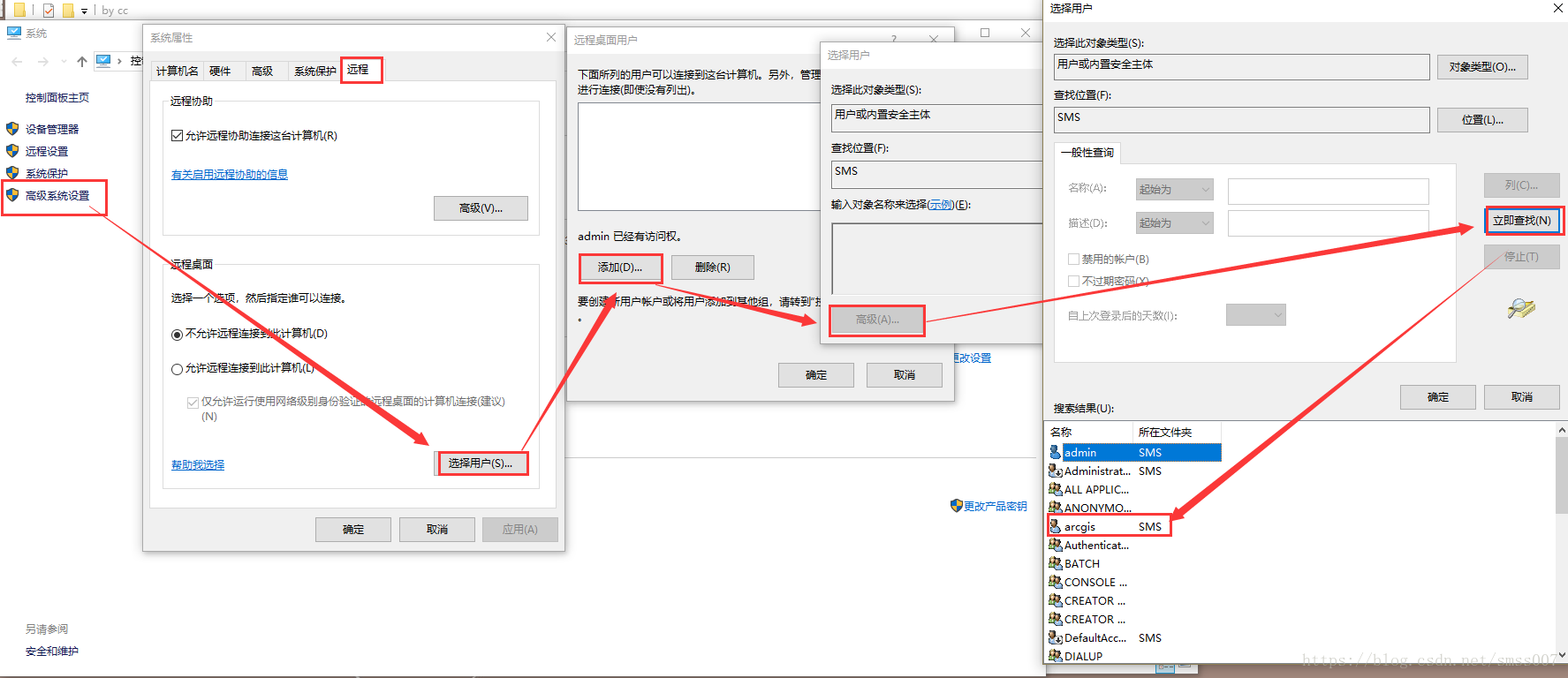Click the results list scroll-up arrow
This screenshot has height=678, width=1568.
pos(1561,430)
